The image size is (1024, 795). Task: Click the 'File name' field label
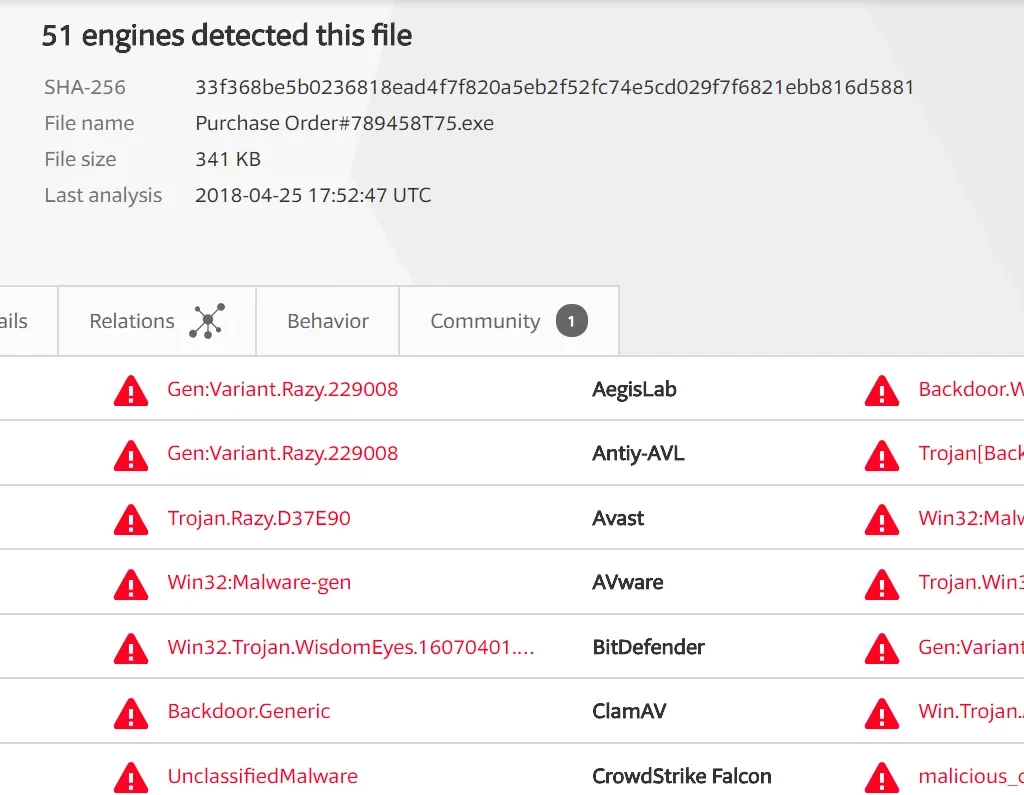pos(89,123)
